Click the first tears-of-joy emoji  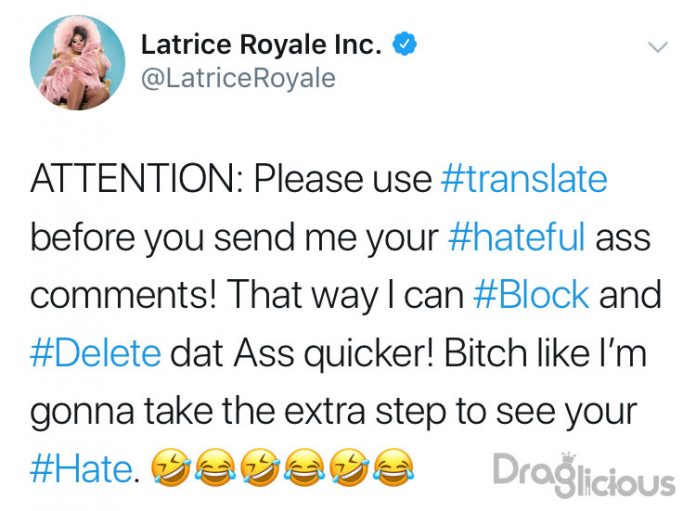coord(217,467)
